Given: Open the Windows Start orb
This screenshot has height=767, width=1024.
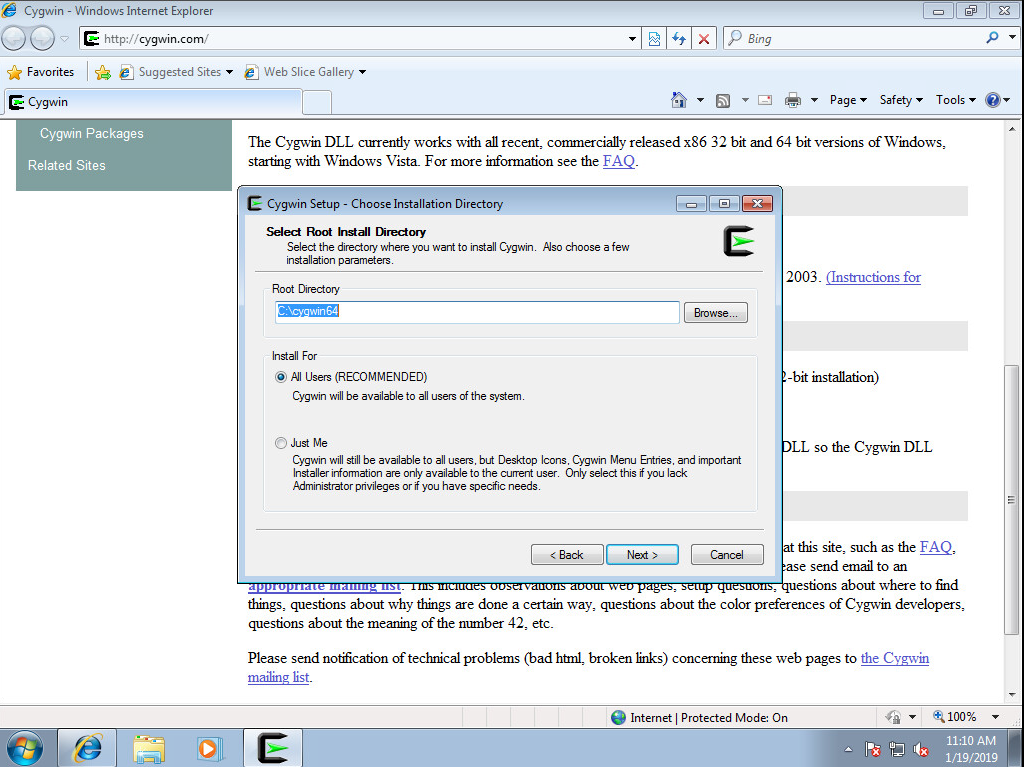Looking at the screenshot, I should click(25, 748).
